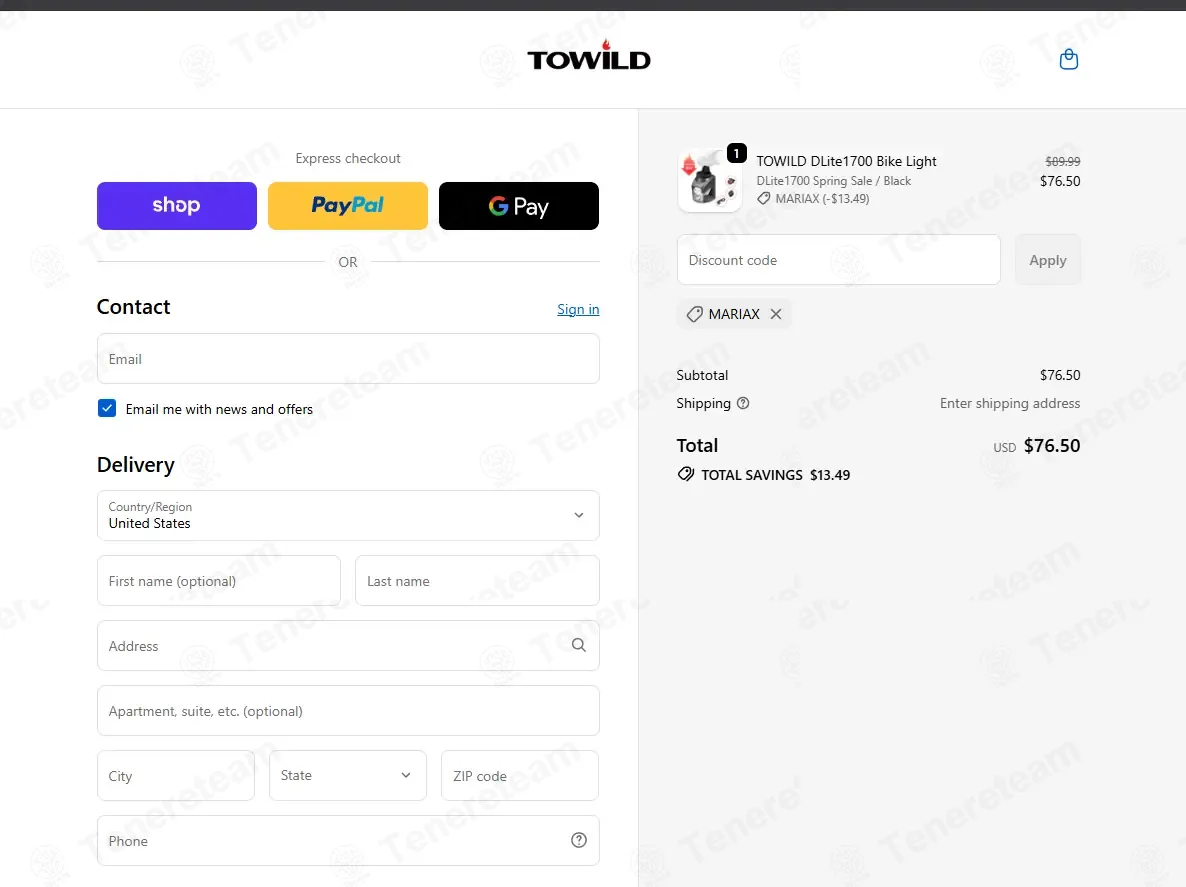Click the quantity badge on product image
This screenshot has height=887, width=1186.
(x=737, y=154)
